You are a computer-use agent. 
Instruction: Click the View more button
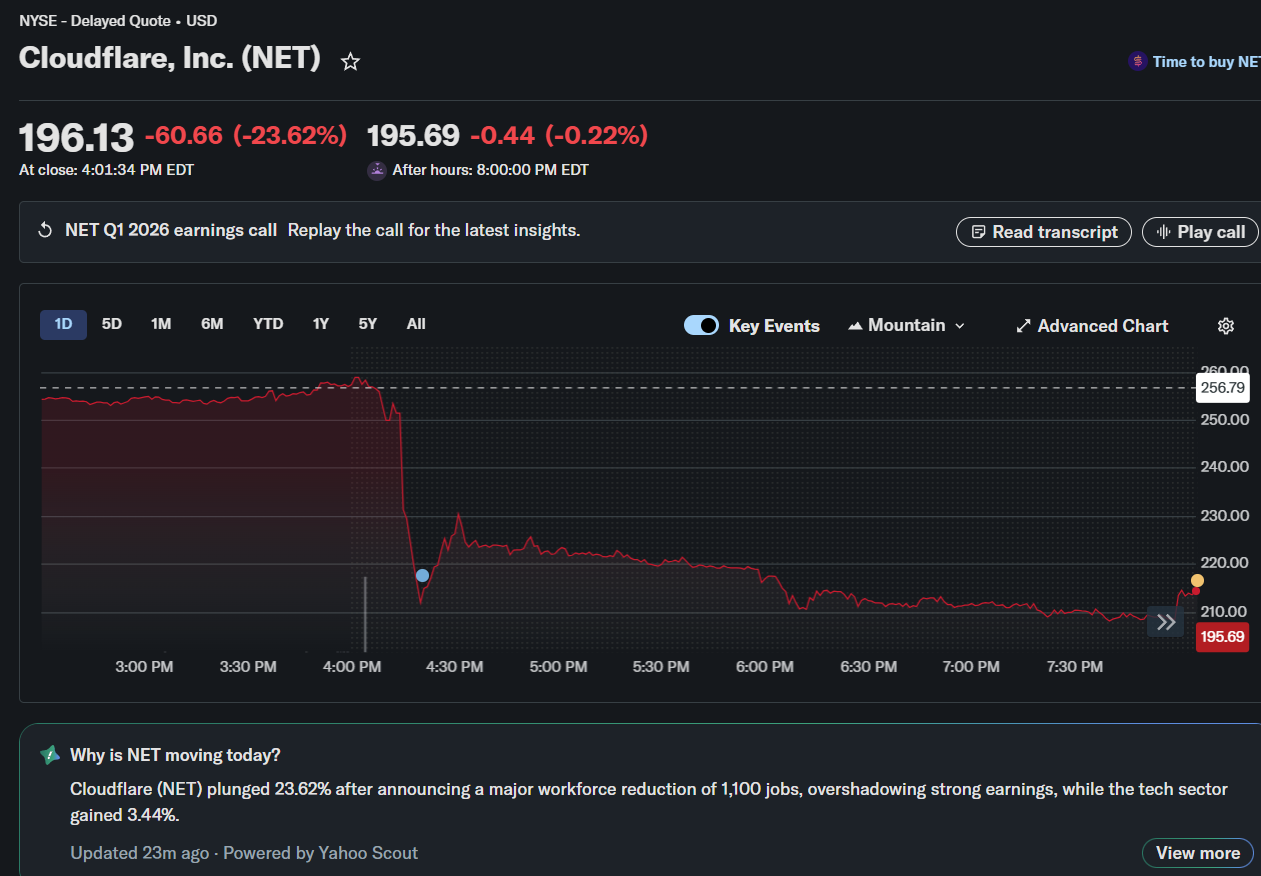[1197, 853]
